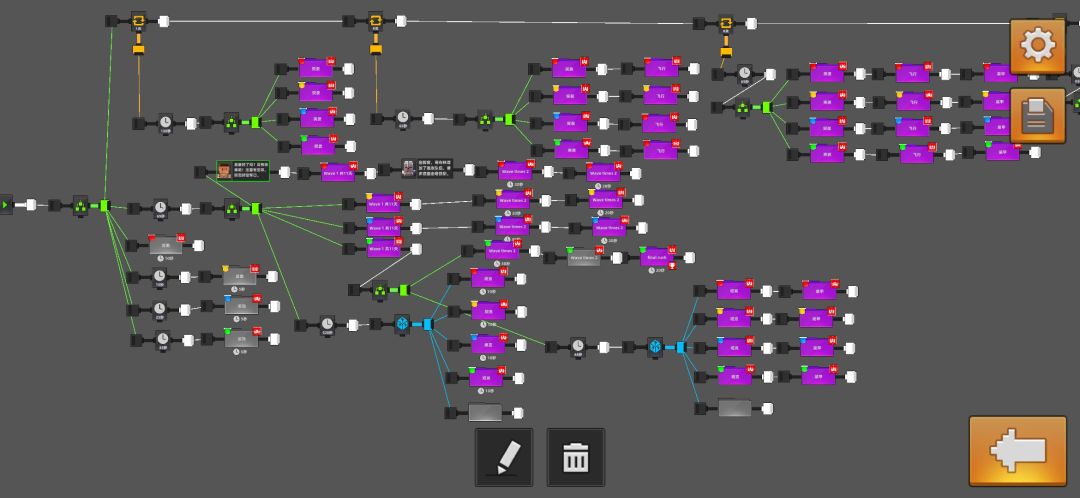Select the green-flag Wave 1 node
This screenshot has width=1080, height=498.
point(384,248)
